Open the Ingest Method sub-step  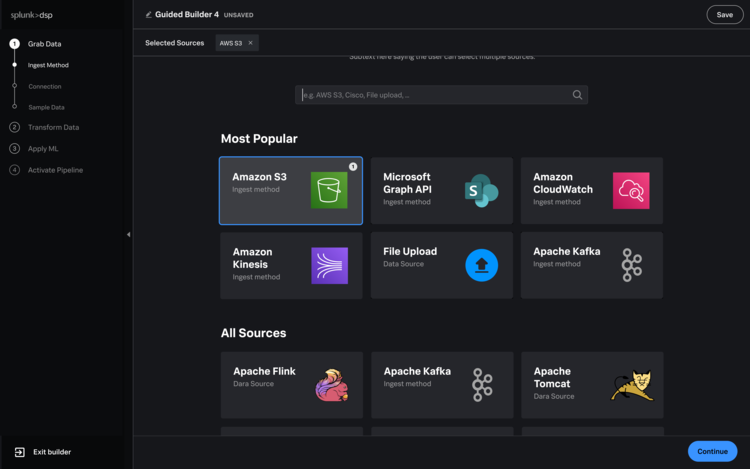[x=48, y=65]
